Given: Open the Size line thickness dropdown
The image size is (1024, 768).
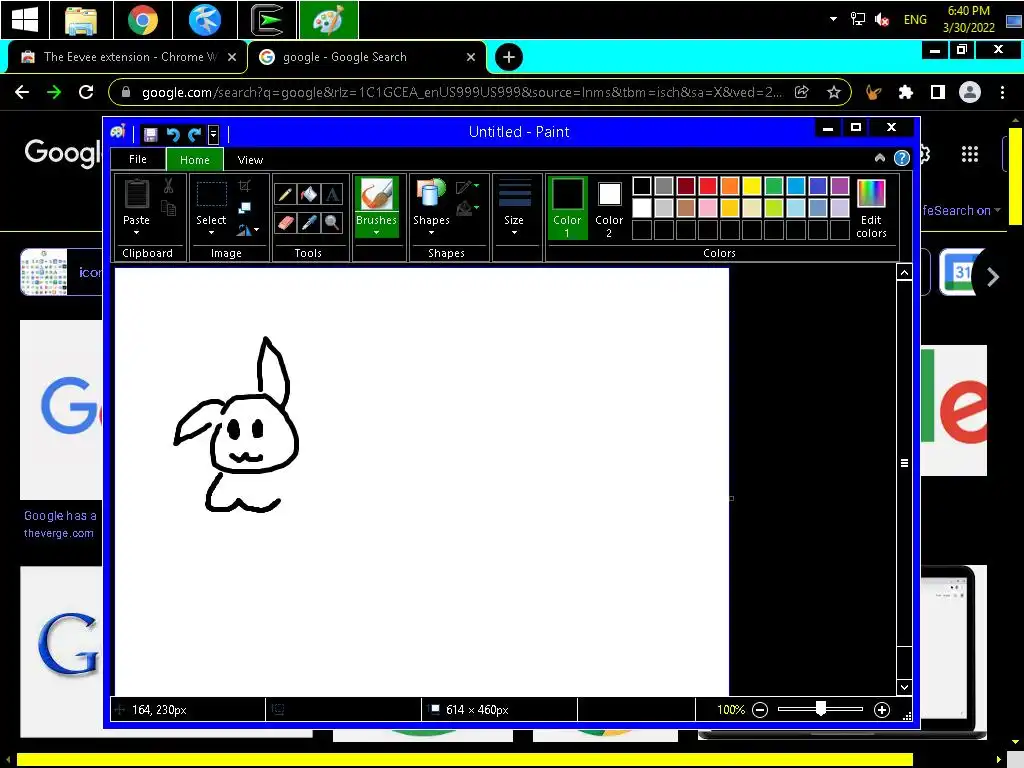Looking at the screenshot, I should point(515,208).
